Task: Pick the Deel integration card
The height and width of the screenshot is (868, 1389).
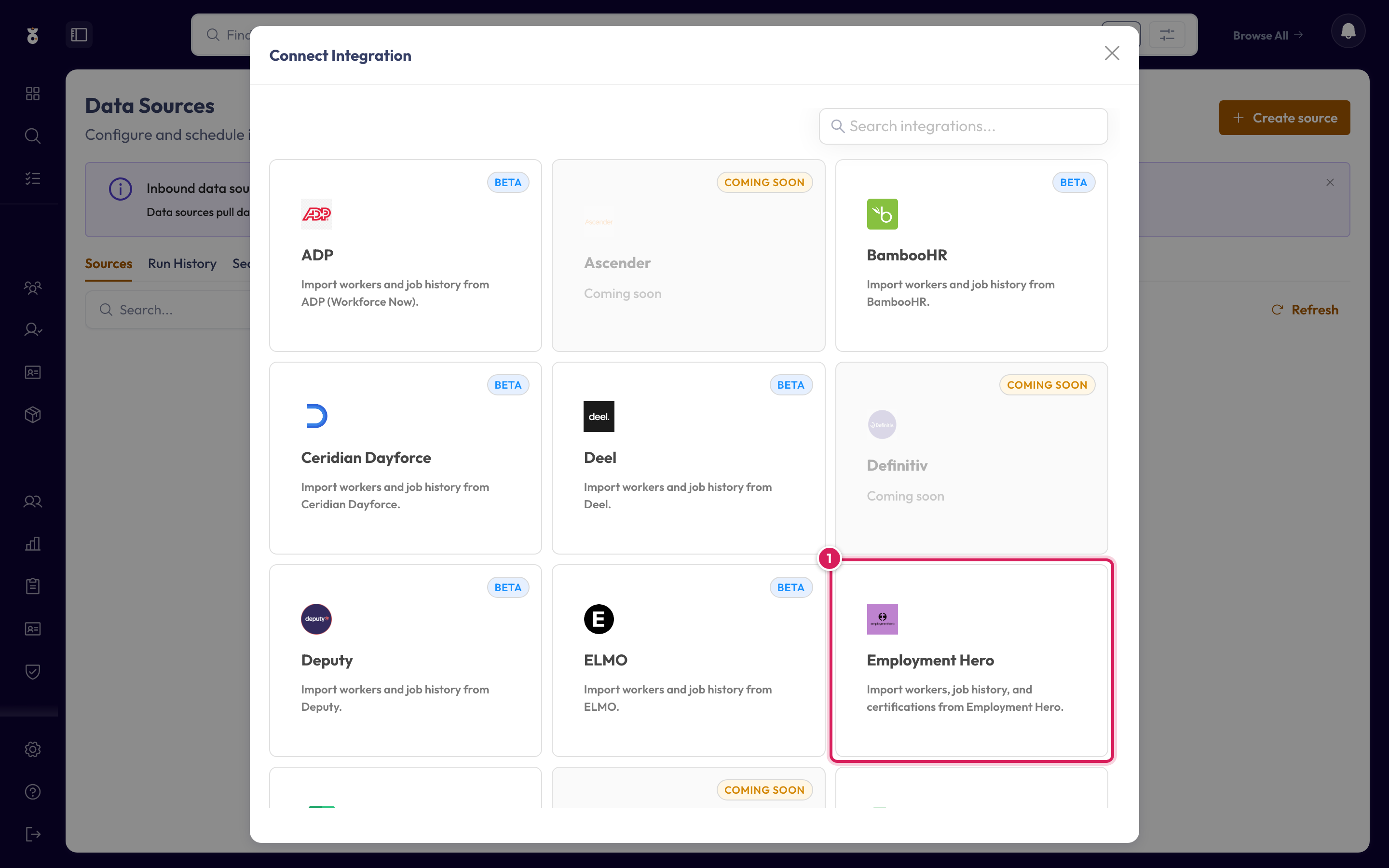Action: pyautogui.click(x=688, y=458)
